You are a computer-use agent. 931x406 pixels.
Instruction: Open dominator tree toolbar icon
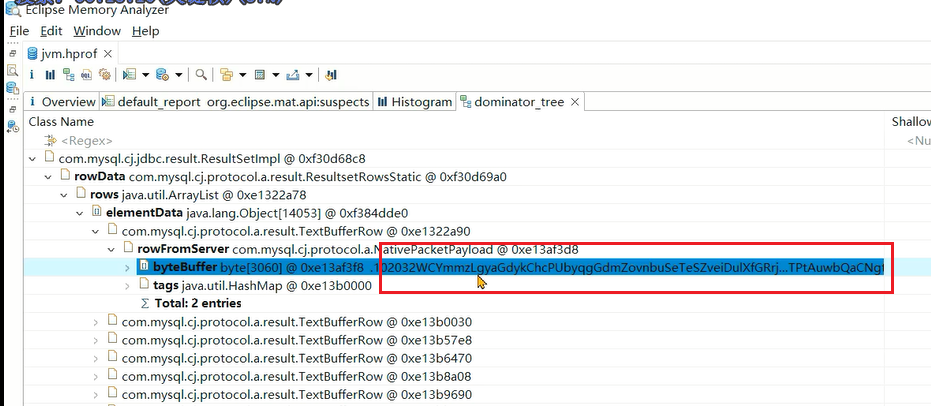pyautogui.click(x=69, y=75)
